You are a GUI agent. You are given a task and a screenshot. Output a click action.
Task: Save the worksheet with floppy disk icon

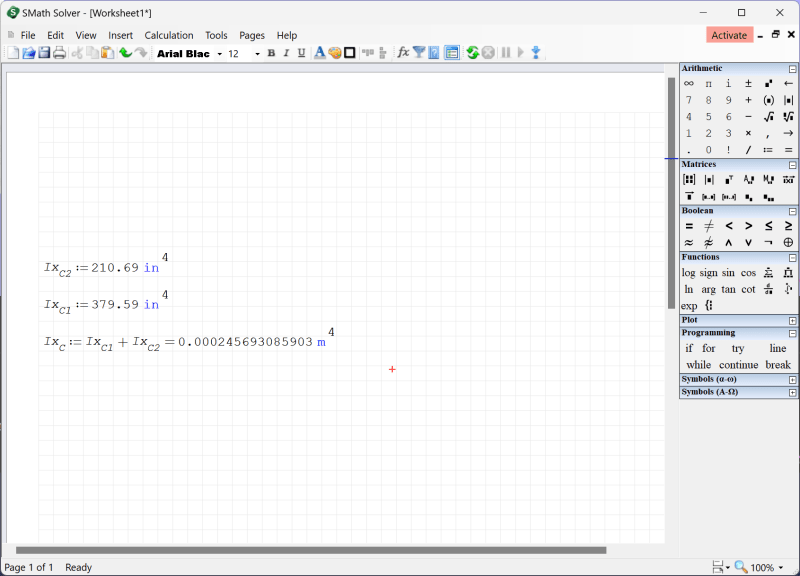44,53
